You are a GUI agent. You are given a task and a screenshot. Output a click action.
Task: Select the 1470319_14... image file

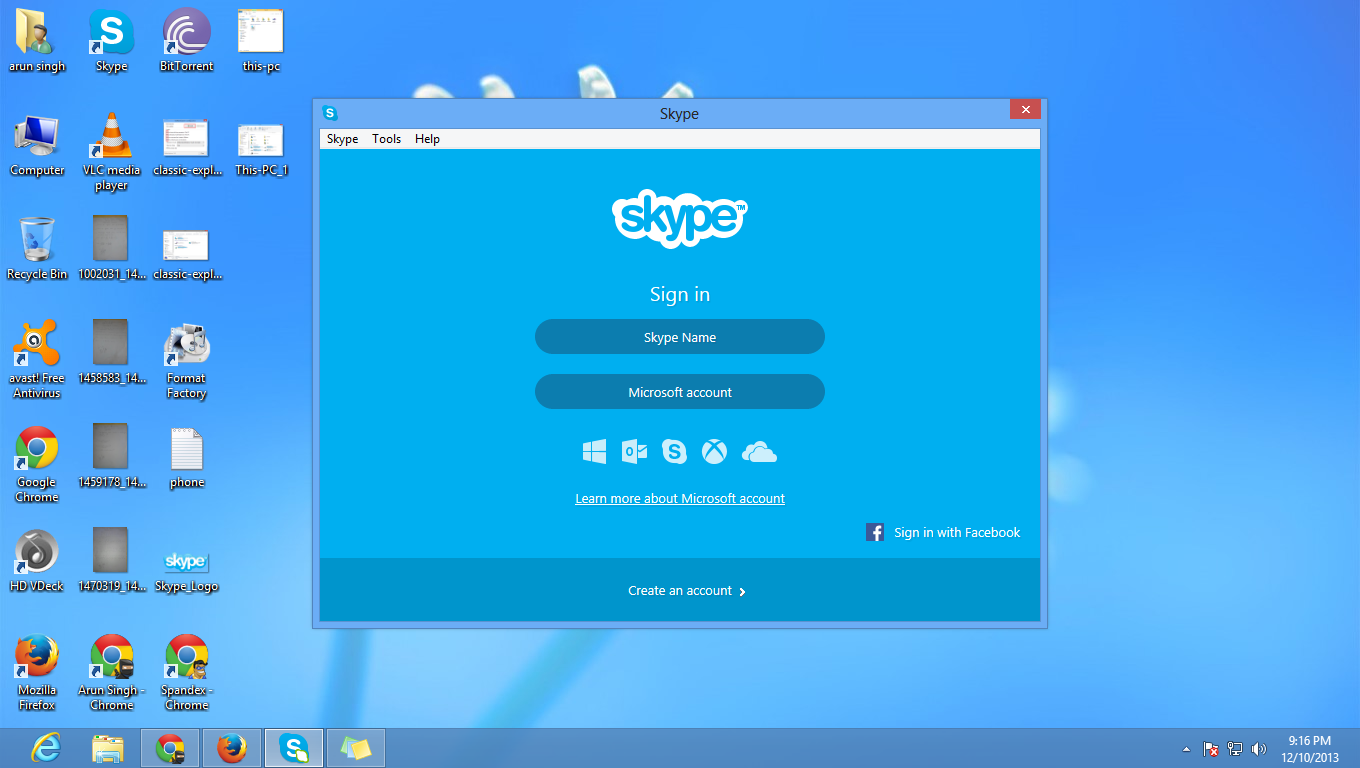pyautogui.click(x=111, y=562)
